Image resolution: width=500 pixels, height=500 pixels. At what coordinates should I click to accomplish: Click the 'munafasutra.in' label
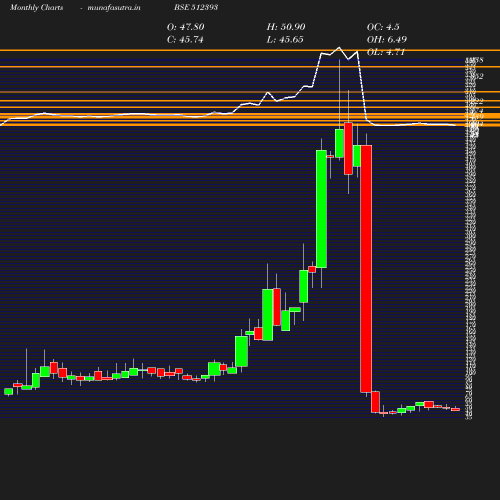coord(114,8)
